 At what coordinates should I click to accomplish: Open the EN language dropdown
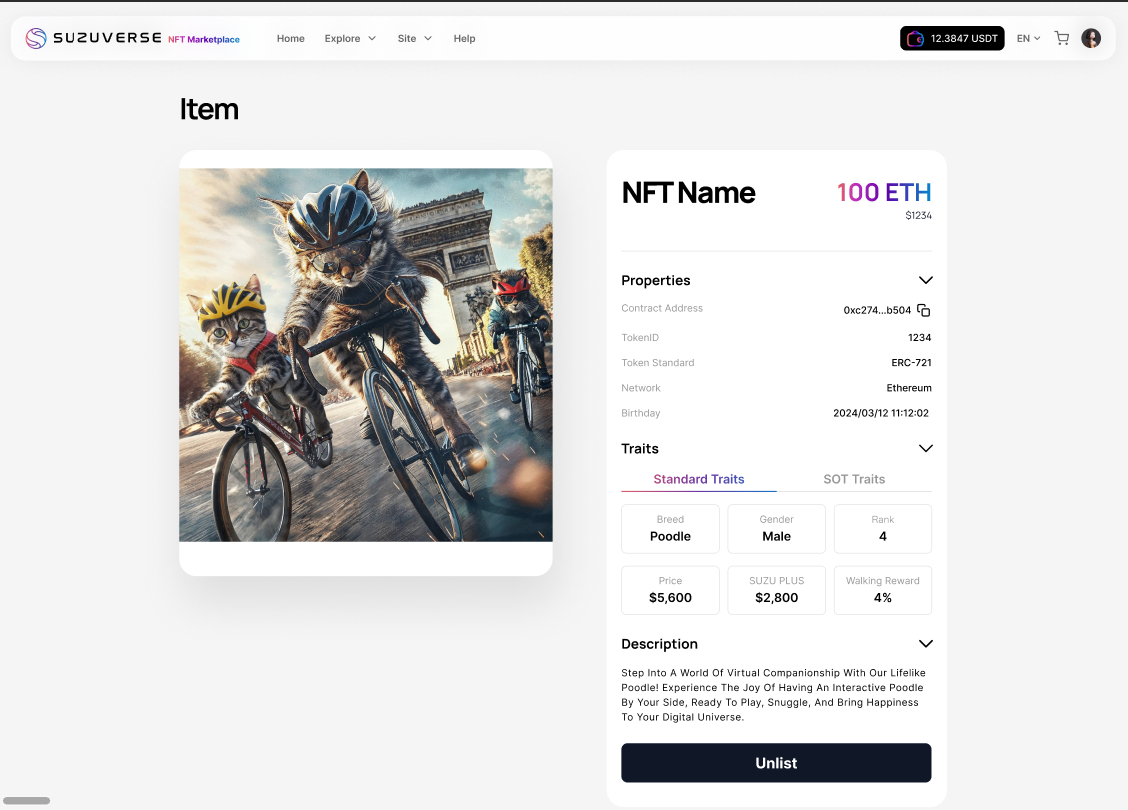(x=1028, y=38)
